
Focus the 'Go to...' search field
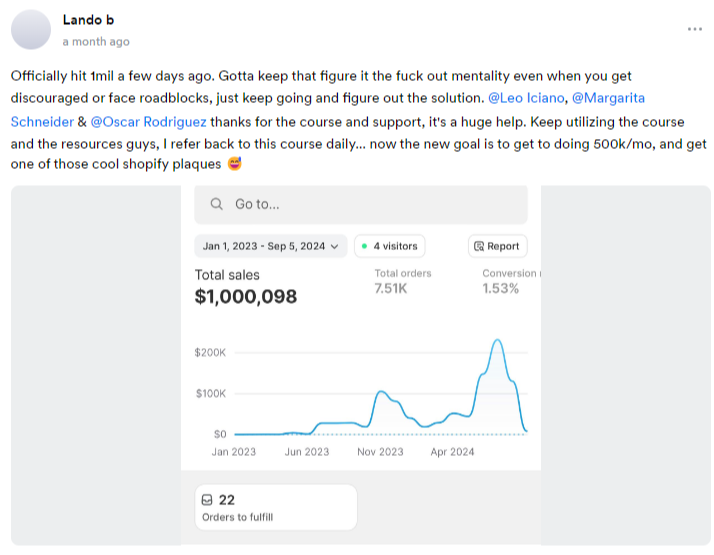360,204
